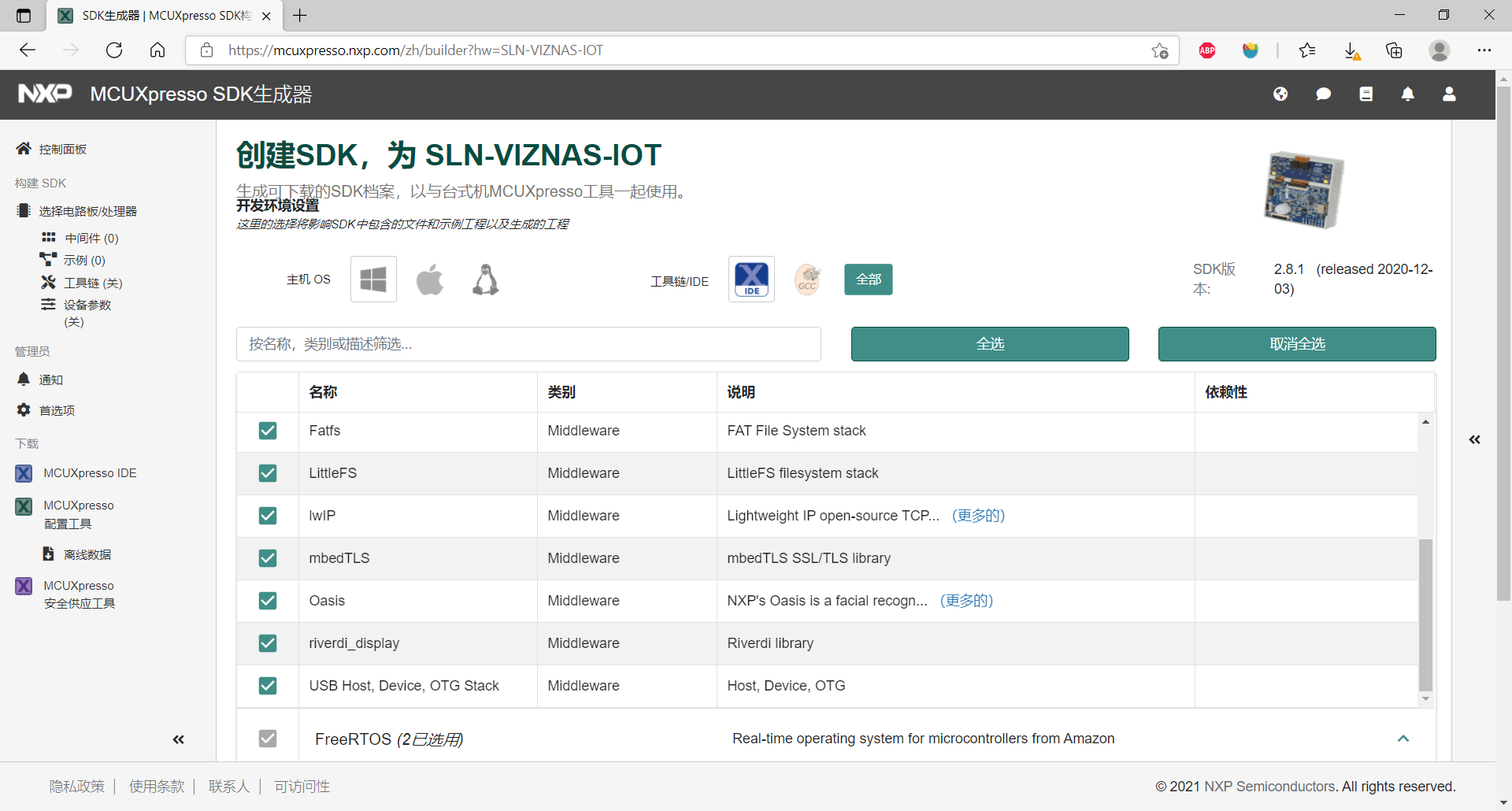This screenshot has width=1512, height=811.
Task: Click the home icon beside 控制面板
Action: 24,148
